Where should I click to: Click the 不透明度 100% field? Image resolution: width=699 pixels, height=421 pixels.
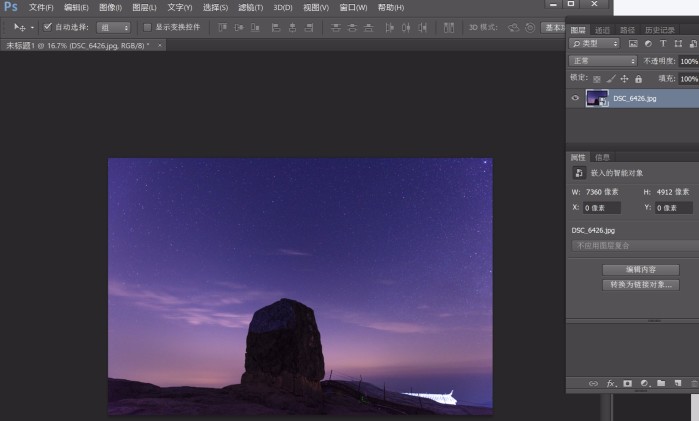coord(689,61)
